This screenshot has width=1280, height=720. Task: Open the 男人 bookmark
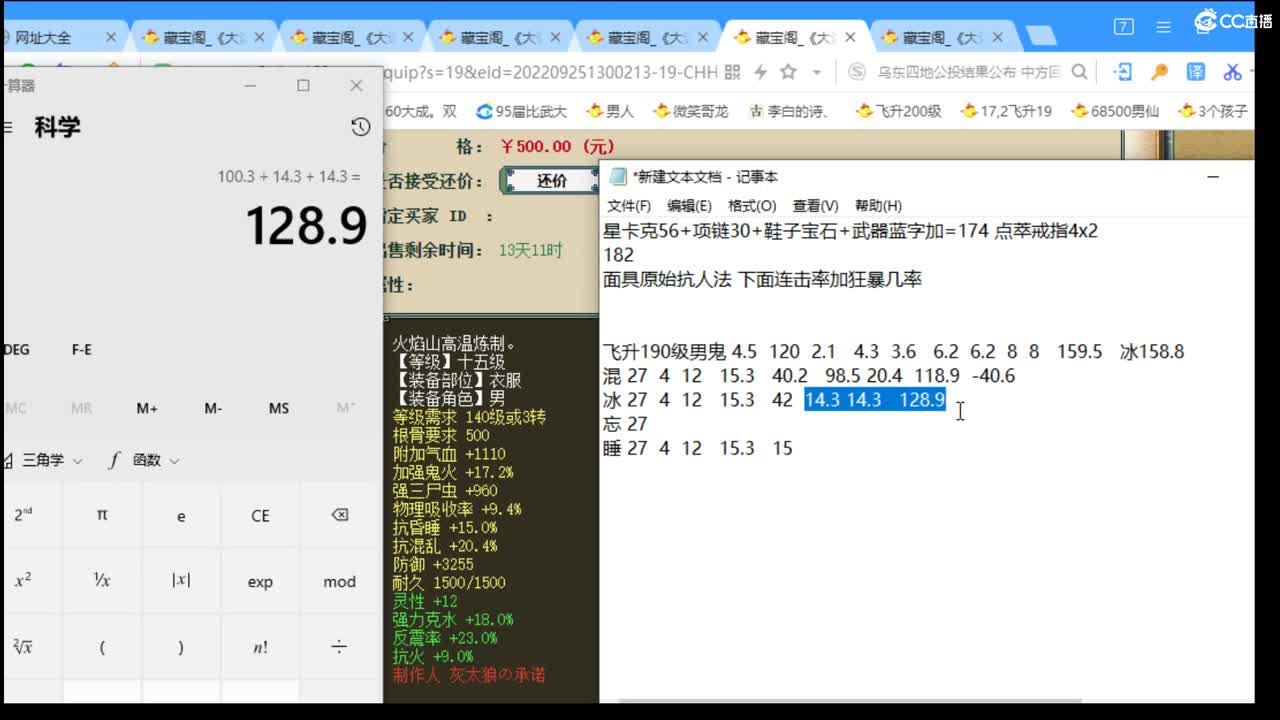pyautogui.click(x=610, y=111)
